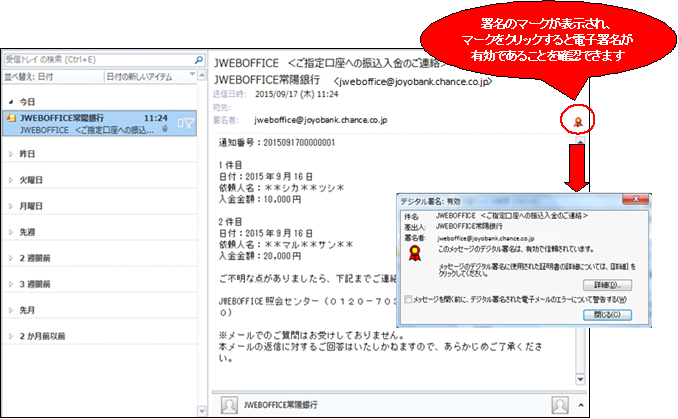The image size is (678, 419).
Task: Open the newest items sort dropdown arrow
Action: click(x=192, y=75)
